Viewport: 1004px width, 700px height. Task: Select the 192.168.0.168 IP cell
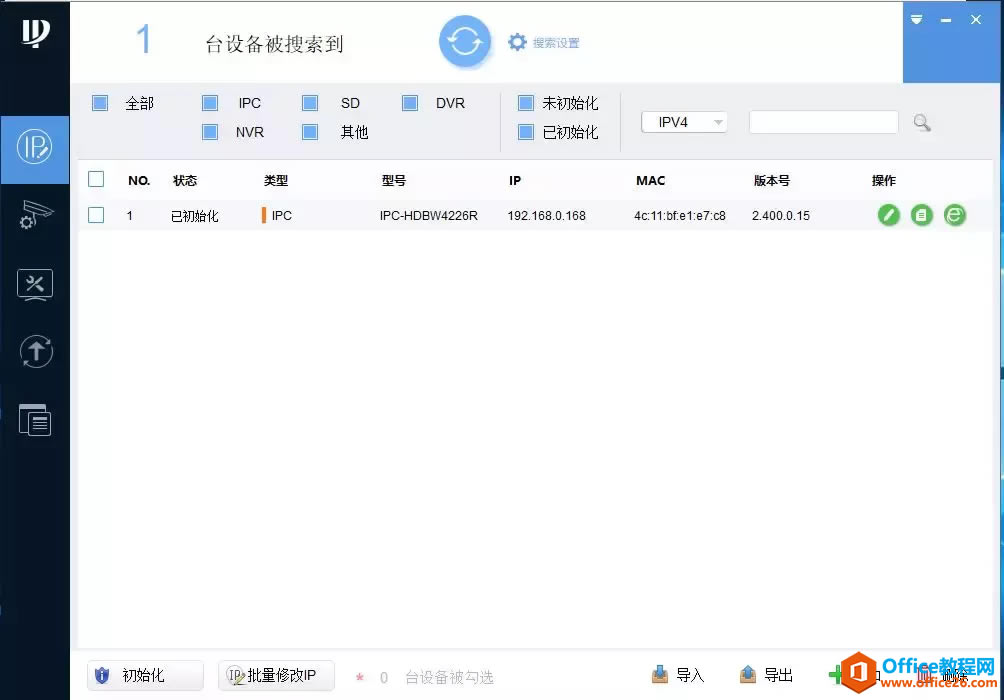546,216
